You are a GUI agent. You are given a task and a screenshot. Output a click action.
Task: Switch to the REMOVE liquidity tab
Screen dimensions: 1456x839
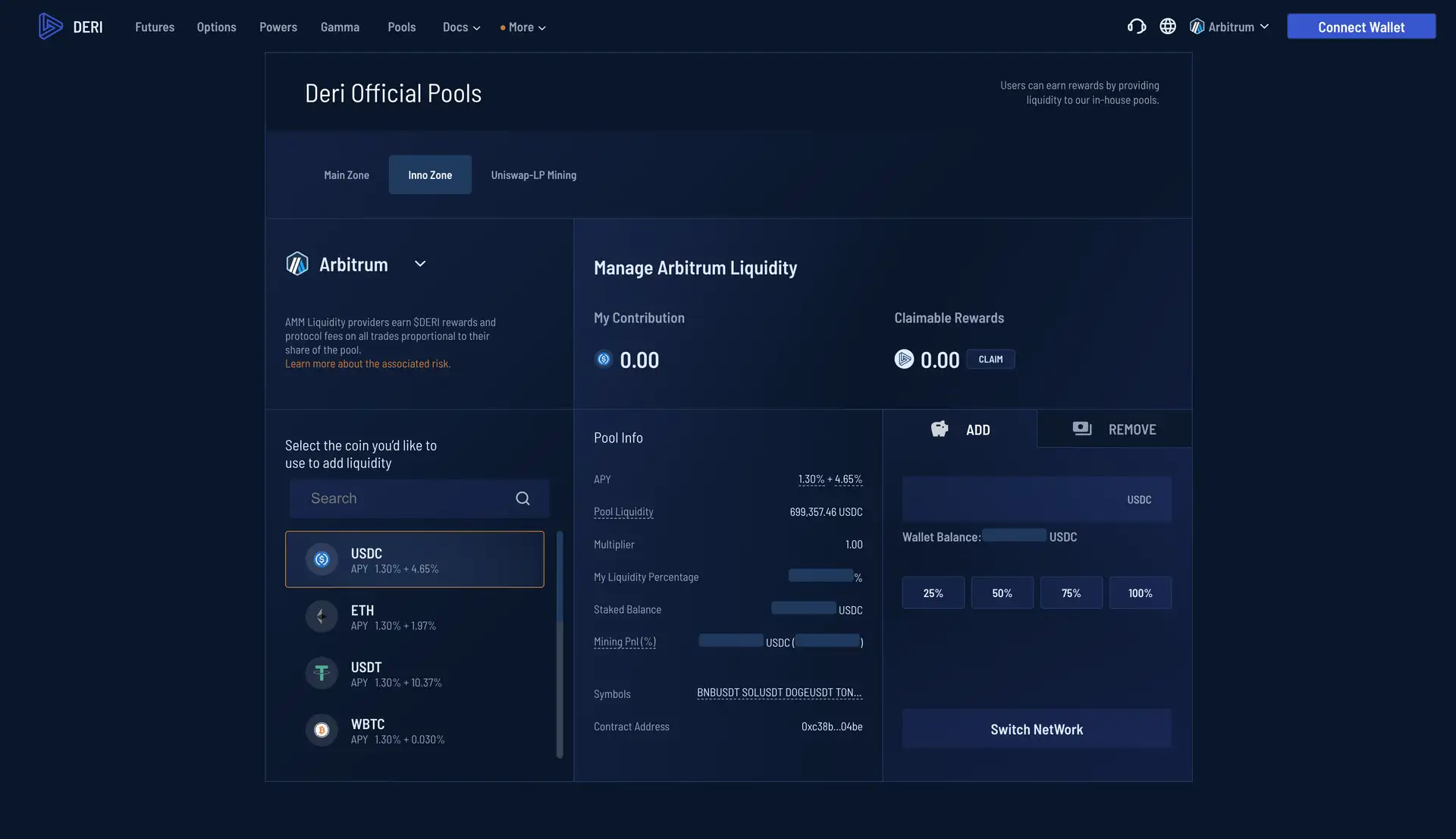click(1114, 429)
